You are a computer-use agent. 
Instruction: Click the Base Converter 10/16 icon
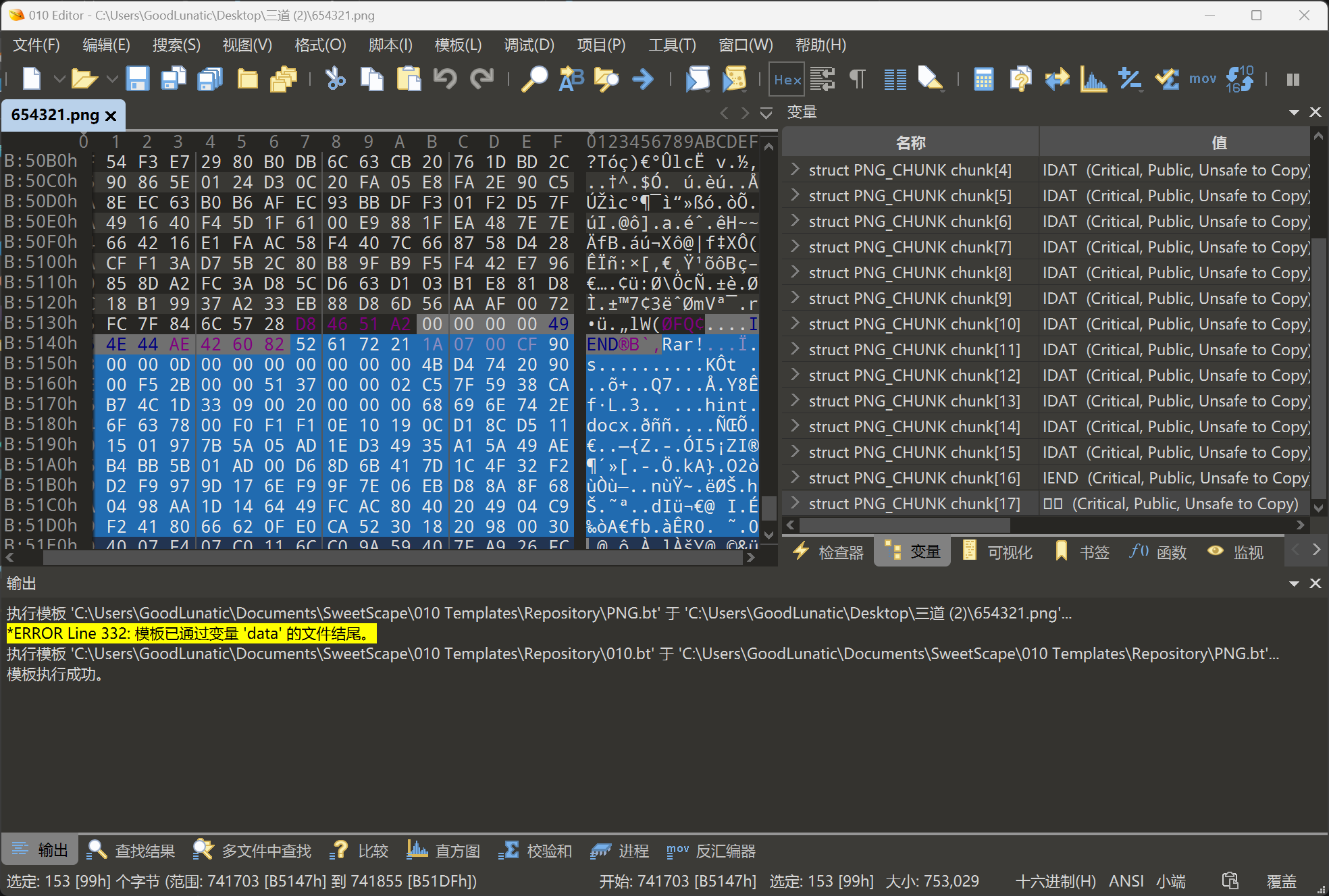pyautogui.click(x=1240, y=79)
